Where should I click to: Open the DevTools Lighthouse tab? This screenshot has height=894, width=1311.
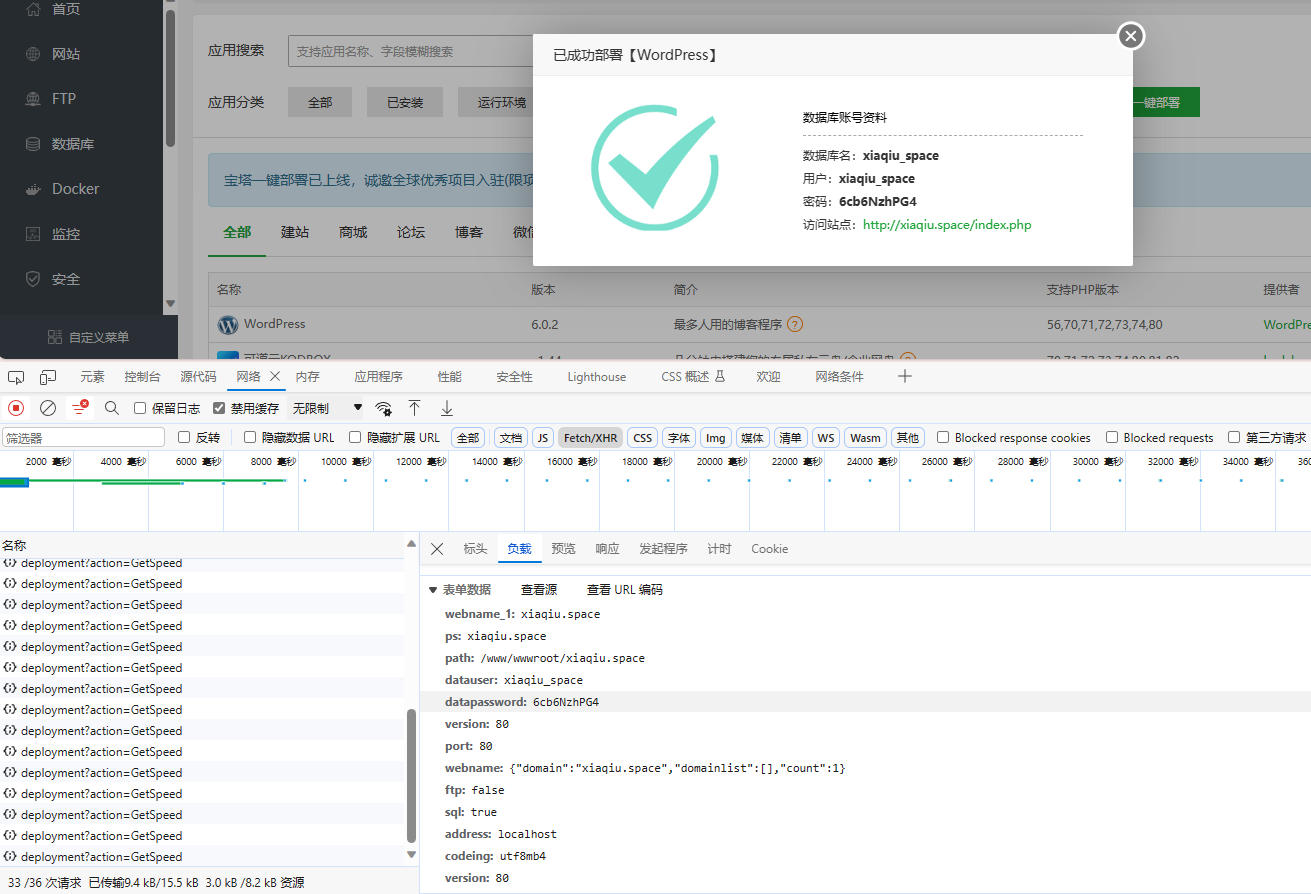click(596, 377)
